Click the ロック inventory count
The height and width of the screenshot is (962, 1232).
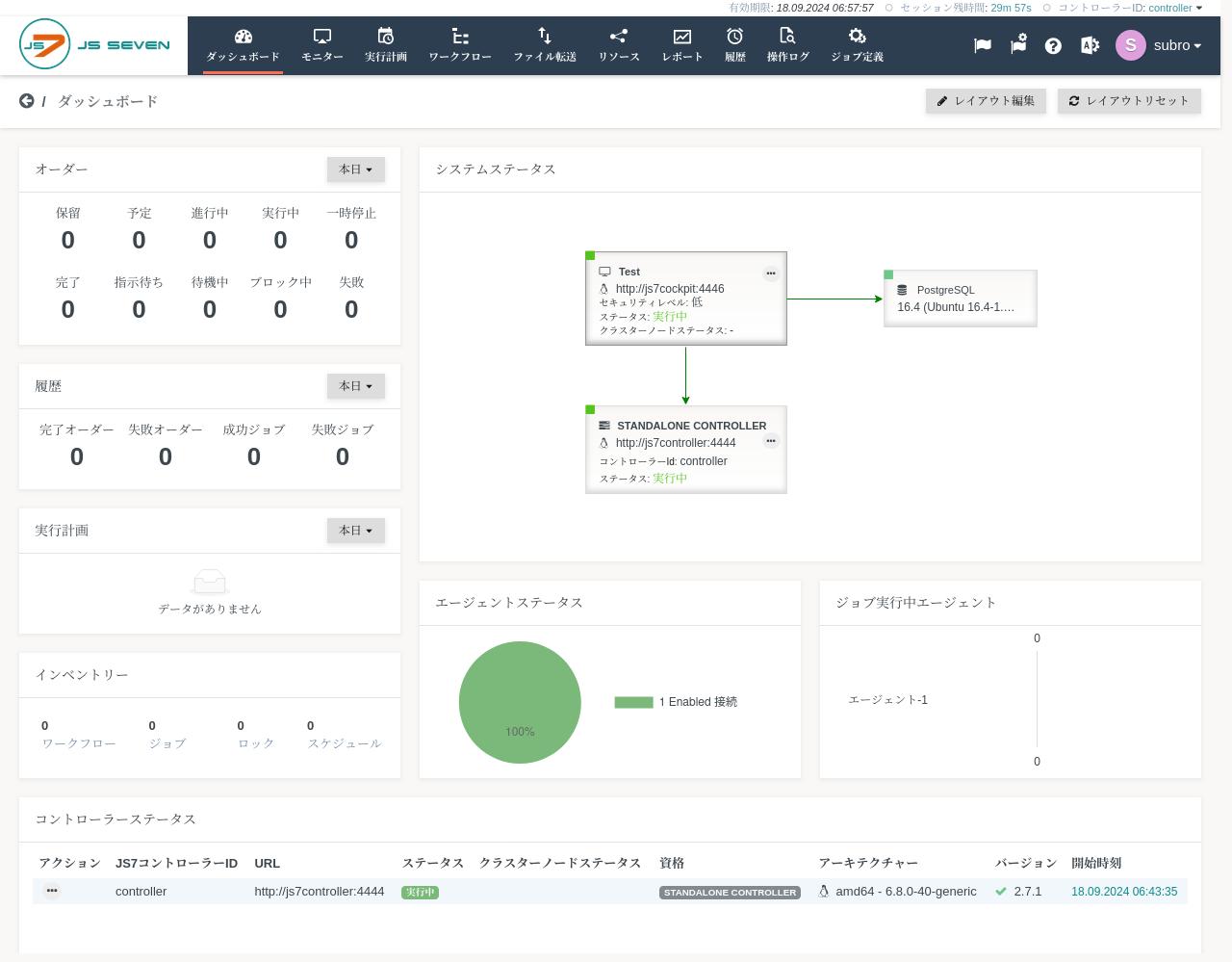tap(241, 726)
